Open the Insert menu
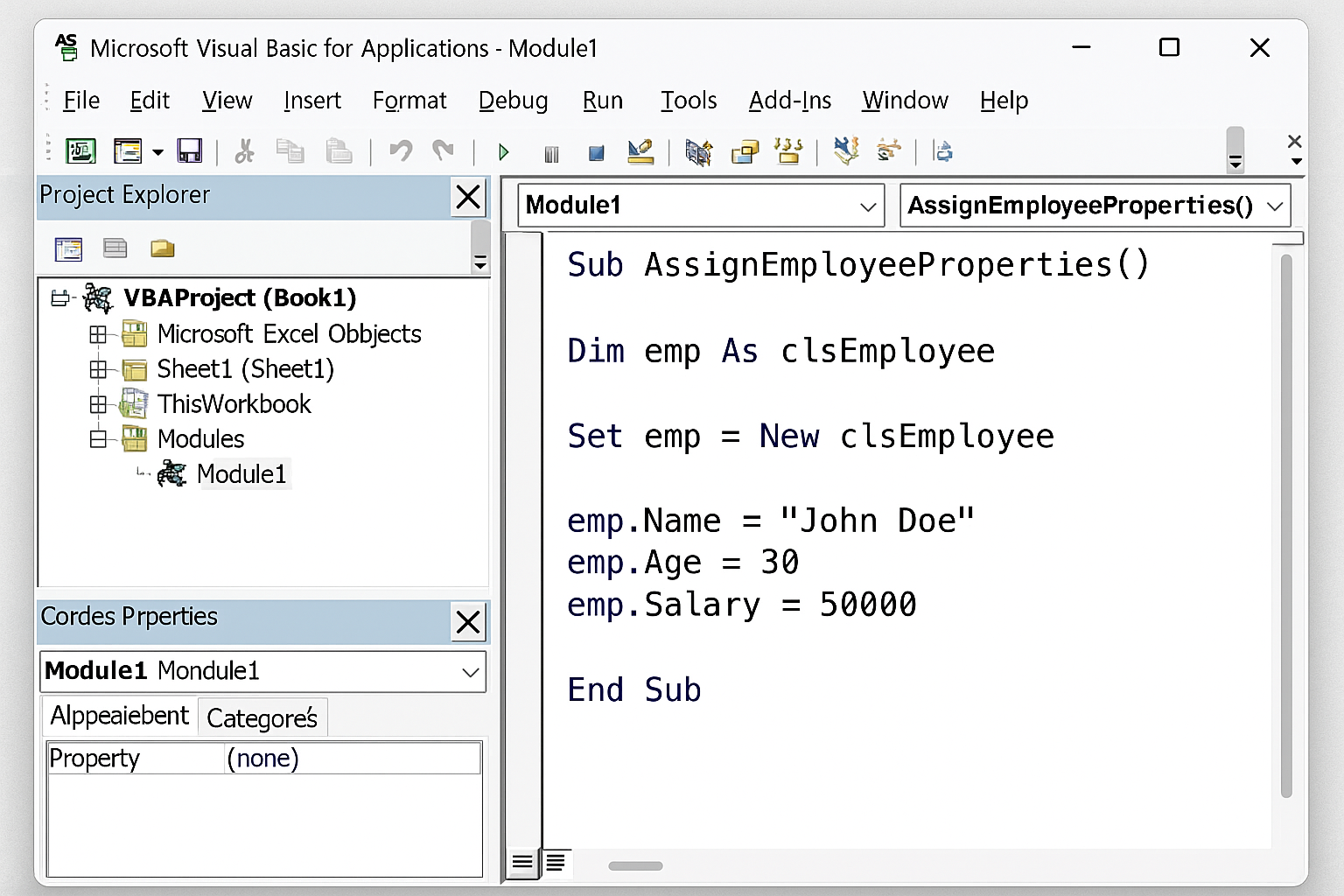The height and width of the screenshot is (896, 1344). pos(312,101)
